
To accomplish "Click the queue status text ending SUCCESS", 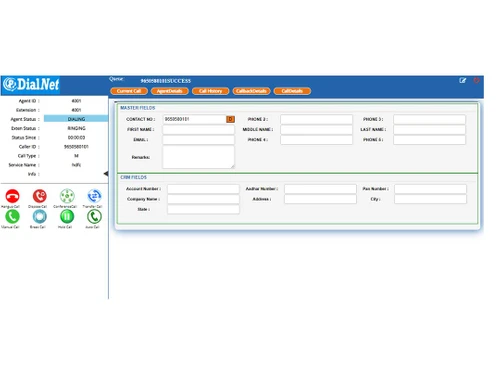I will point(166,81).
